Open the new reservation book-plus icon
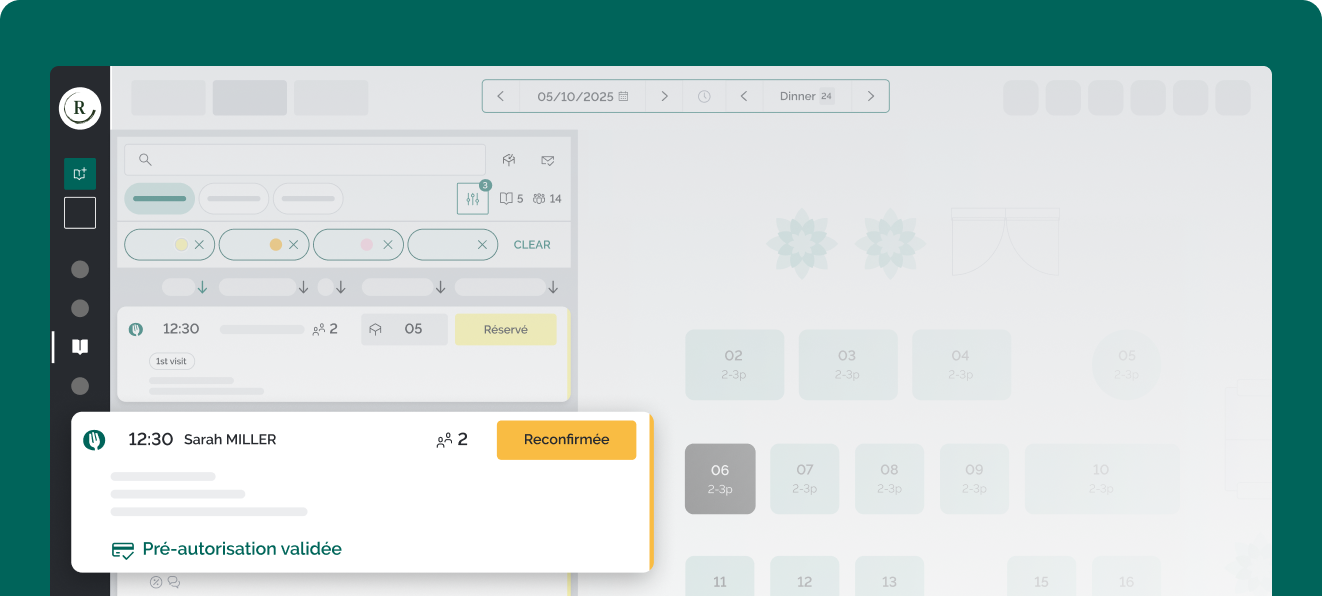1322x596 pixels. point(80,174)
